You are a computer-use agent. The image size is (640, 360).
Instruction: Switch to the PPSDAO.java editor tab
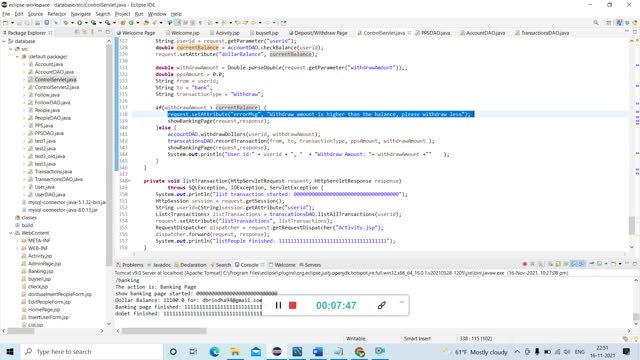(x=433, y=33)
